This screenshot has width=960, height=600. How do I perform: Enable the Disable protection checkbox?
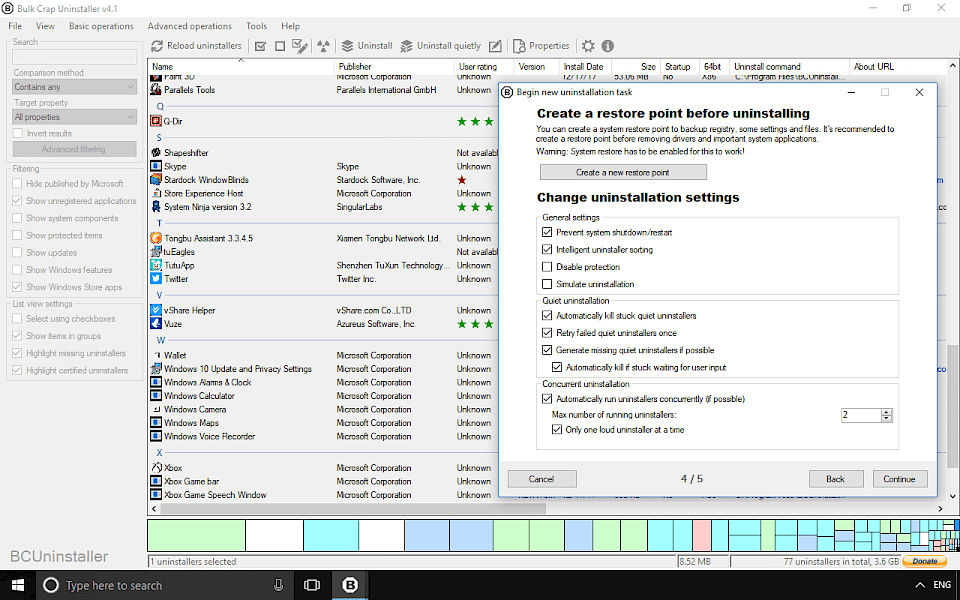click(x=547, y=266)
